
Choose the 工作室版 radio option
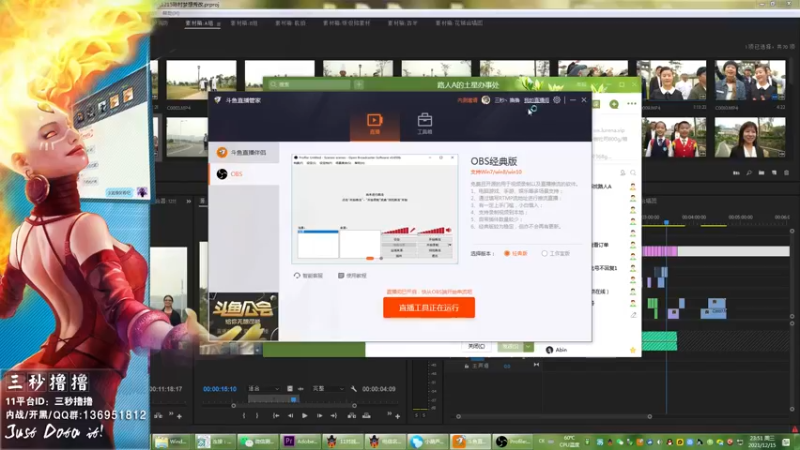(x=556, y=254)
